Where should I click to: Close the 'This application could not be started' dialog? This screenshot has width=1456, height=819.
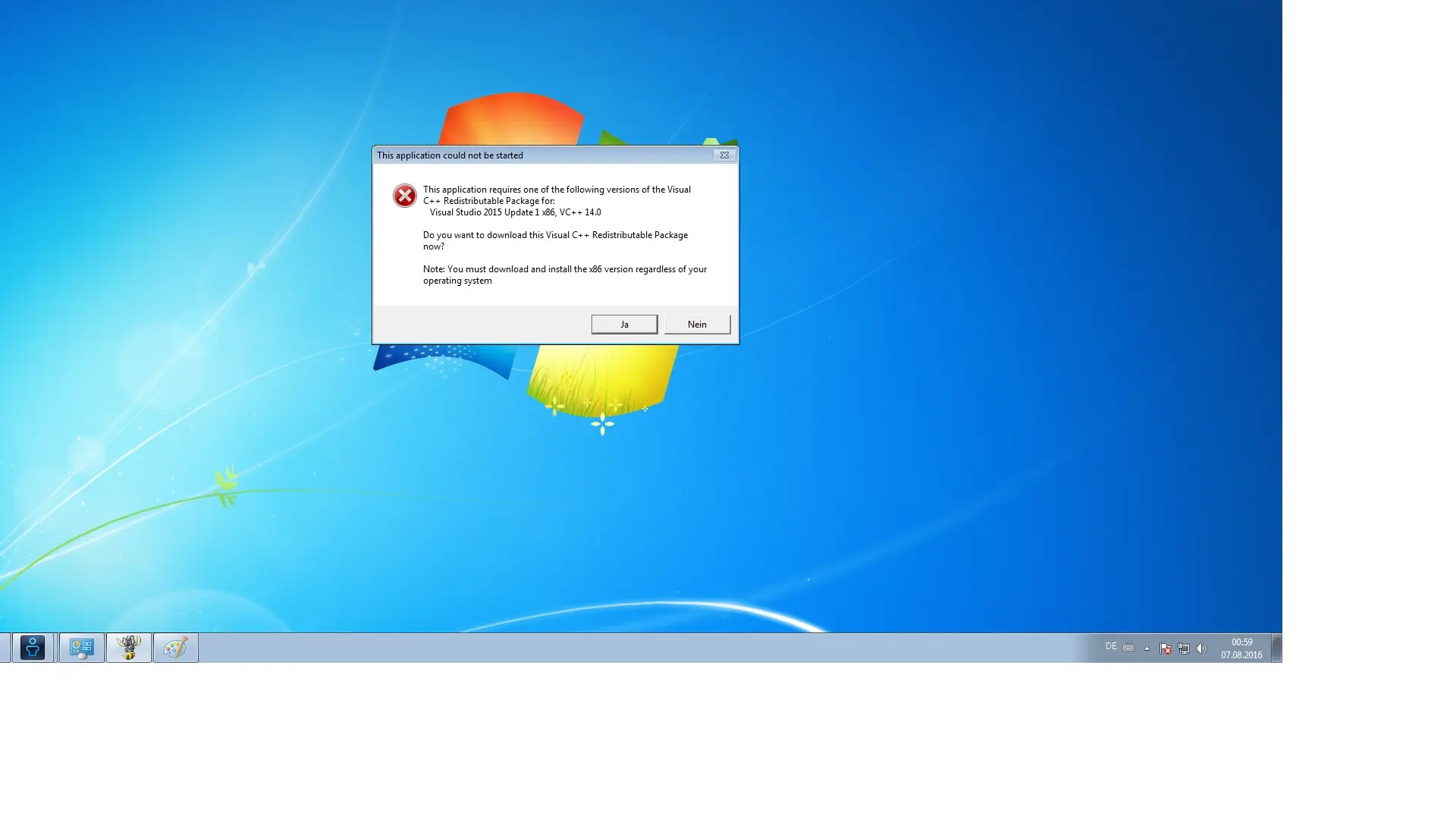(724, 155)
